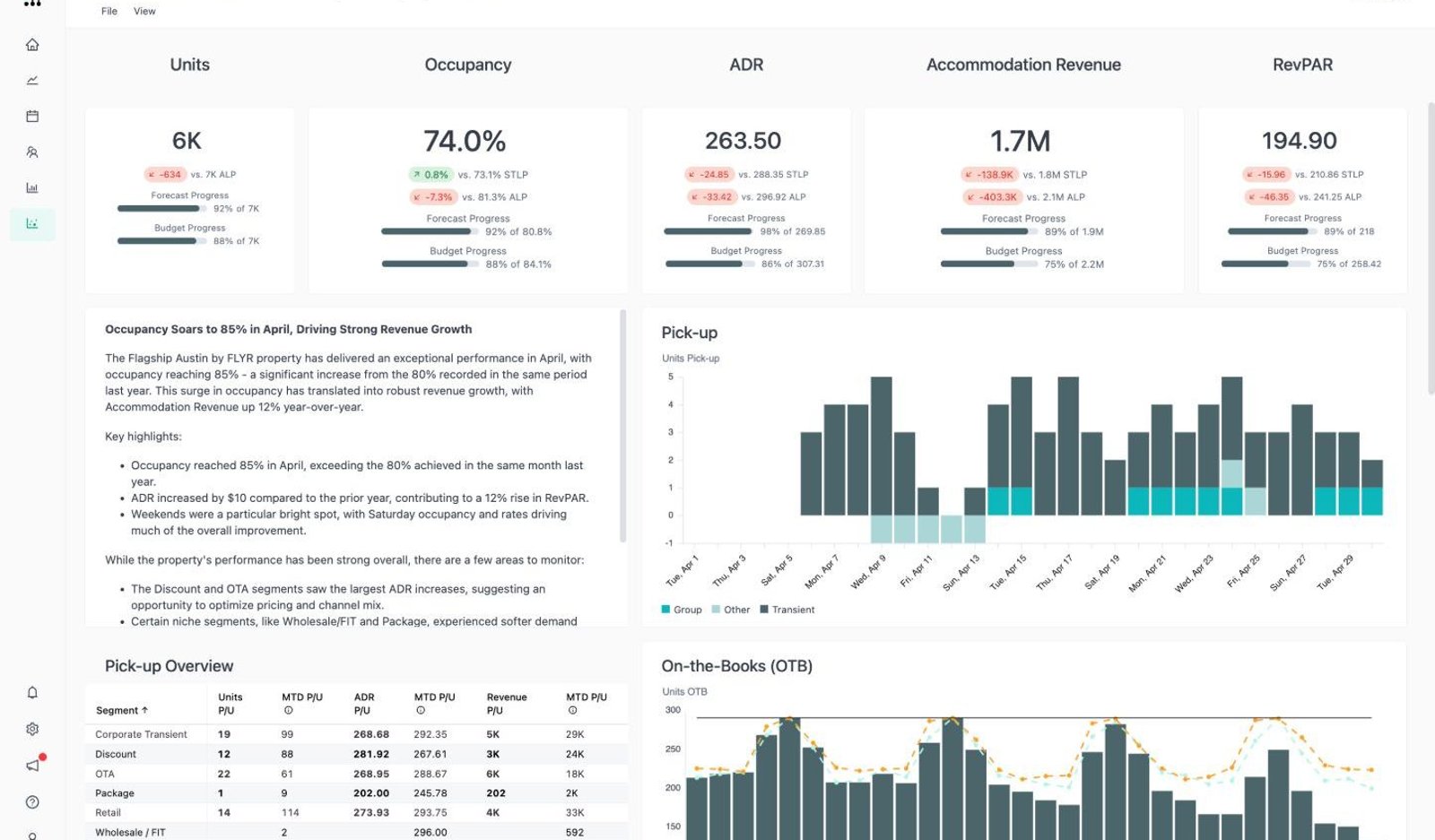Click the Units card Forecast Progress bar
The height and width of the screenshot is (840, 1435).
162,209
